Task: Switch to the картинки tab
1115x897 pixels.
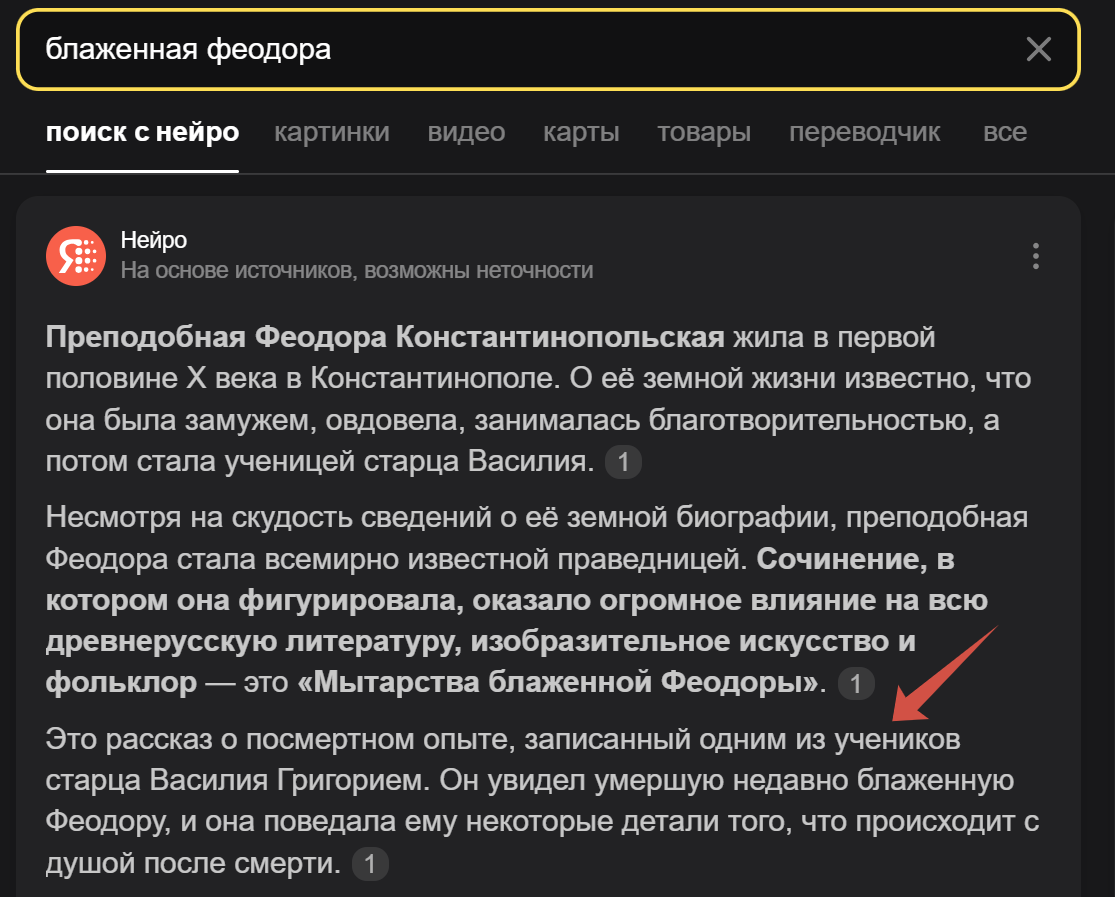Action: [x=331, y=131]
